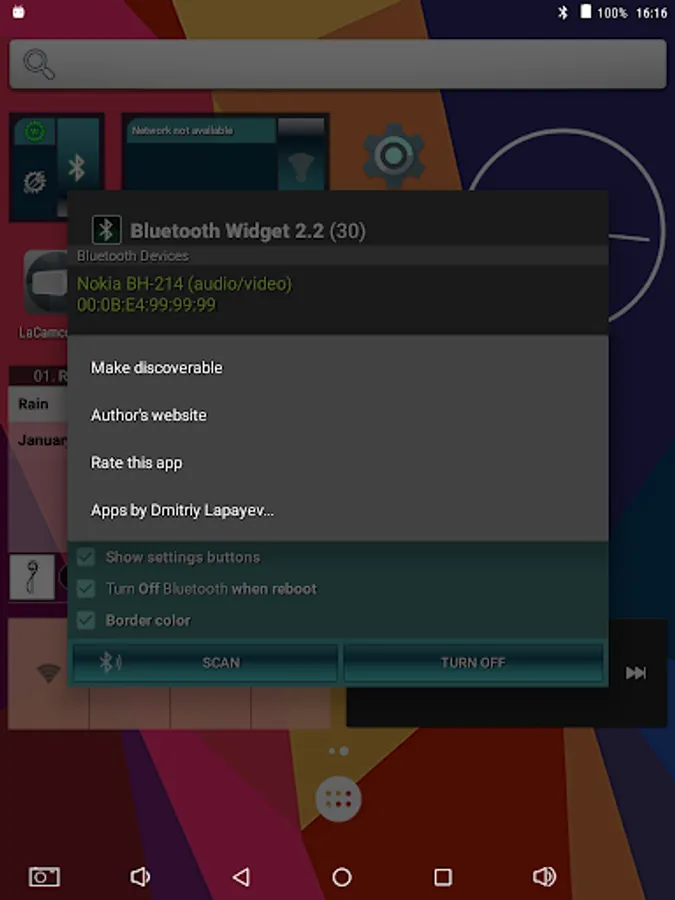The height and width of the screenshot is (900, 675).
Task: Tap the home screen search bar
Action: tap(338, 64)
